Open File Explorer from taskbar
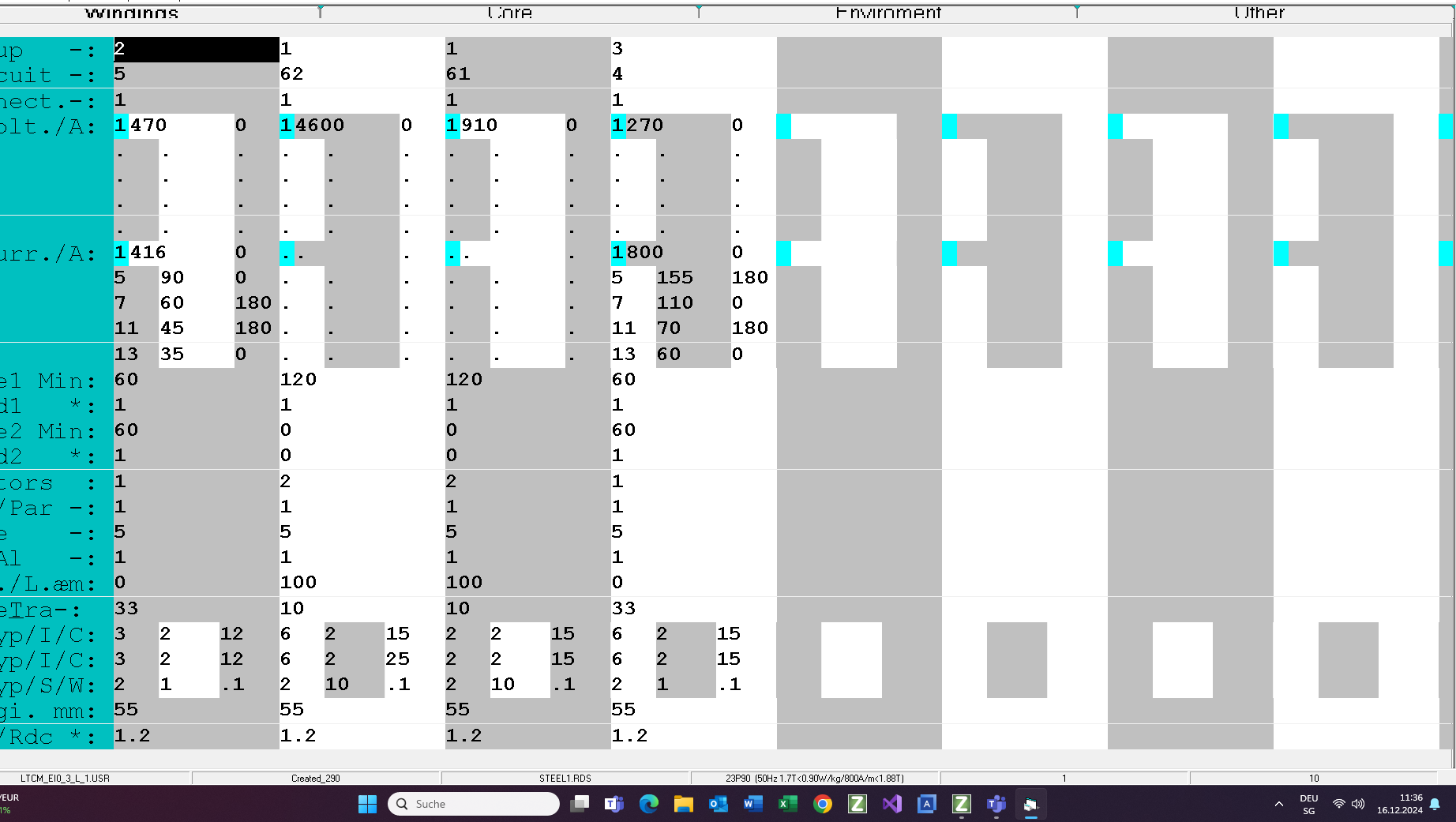 tap(684, 804)
